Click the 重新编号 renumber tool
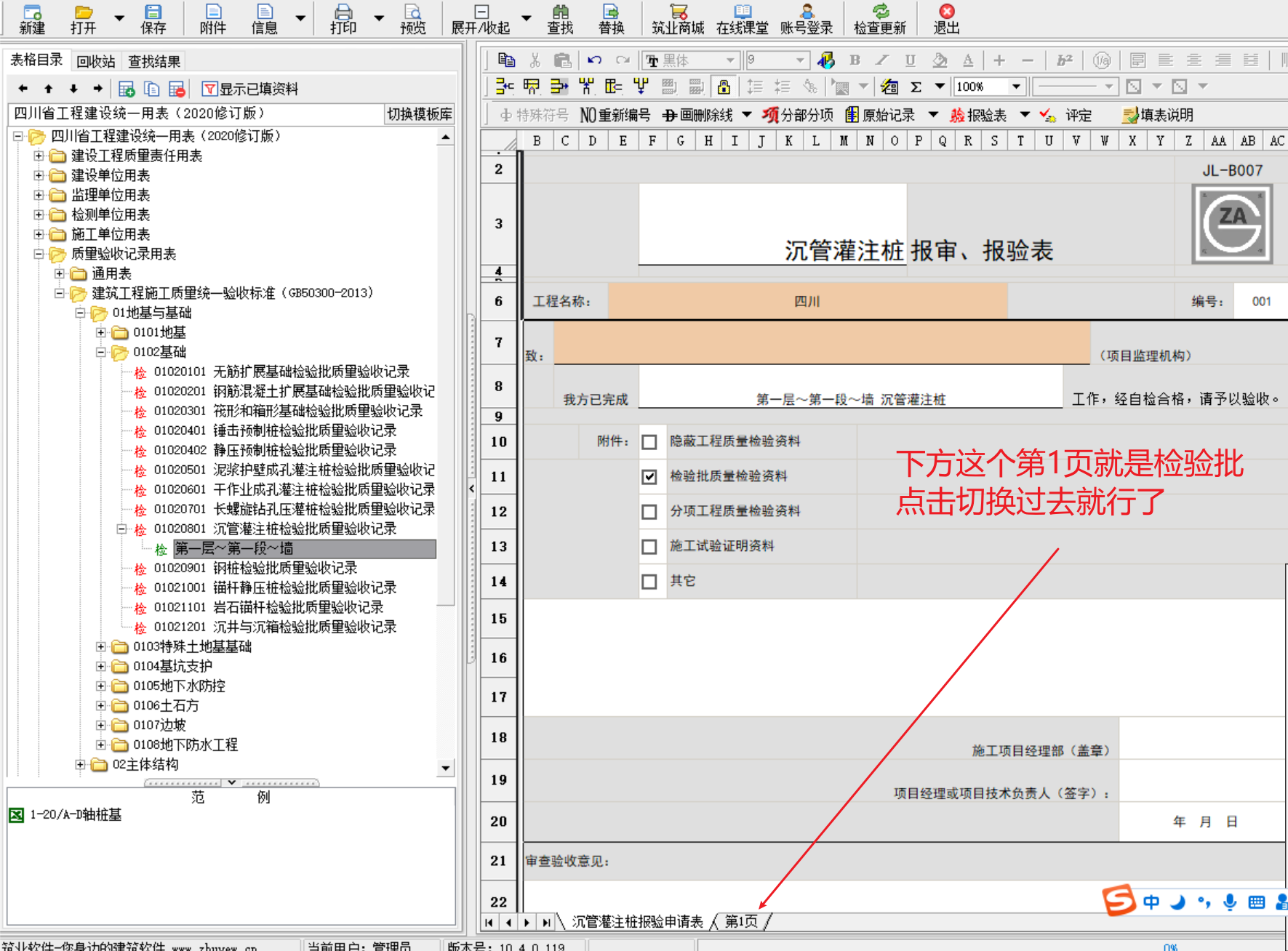The height and width of the screenshot is (951, 1288). click(615, 115)
